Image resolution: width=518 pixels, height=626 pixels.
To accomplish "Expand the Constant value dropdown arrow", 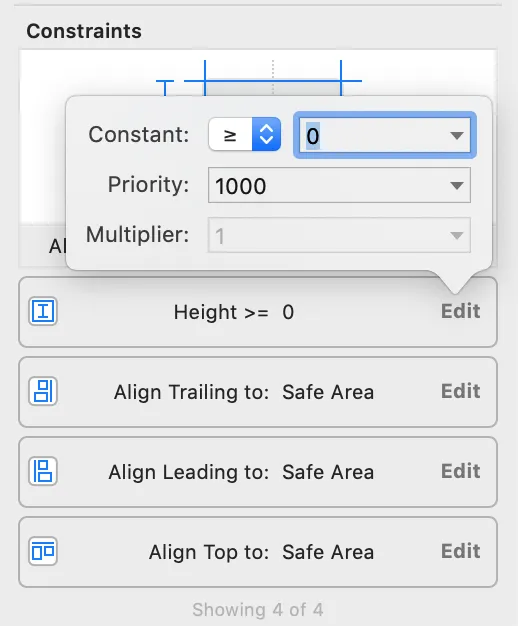I will 456,135.
